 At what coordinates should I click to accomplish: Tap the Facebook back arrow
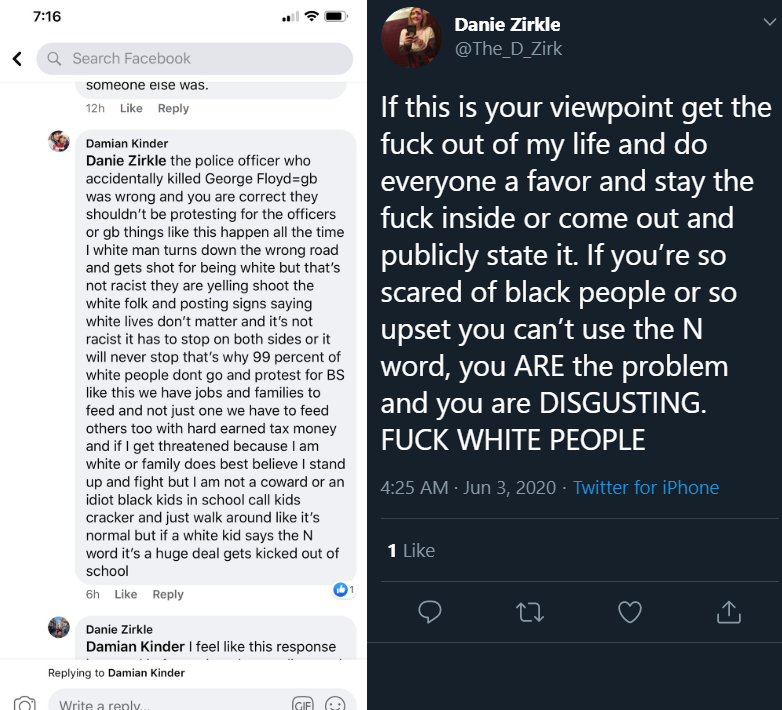[x=17, y=59]
